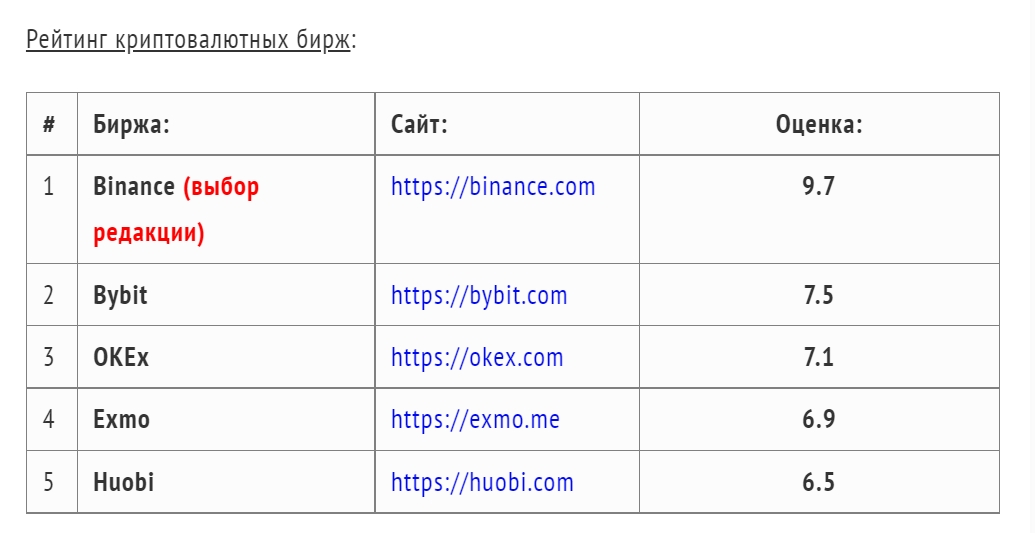Open the huobi.com link
This screenshot has width=1035, height=533.
(483, 482)
